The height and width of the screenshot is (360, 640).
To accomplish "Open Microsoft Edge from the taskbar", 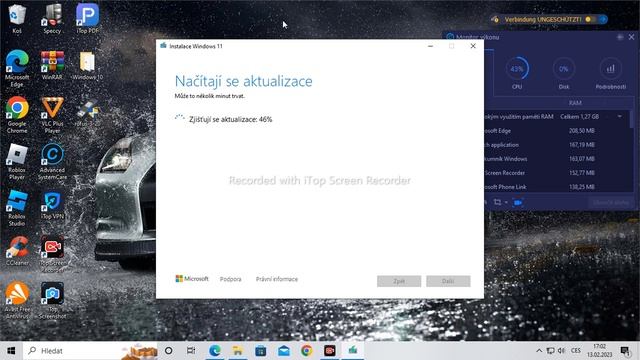I will pos(214,351).
